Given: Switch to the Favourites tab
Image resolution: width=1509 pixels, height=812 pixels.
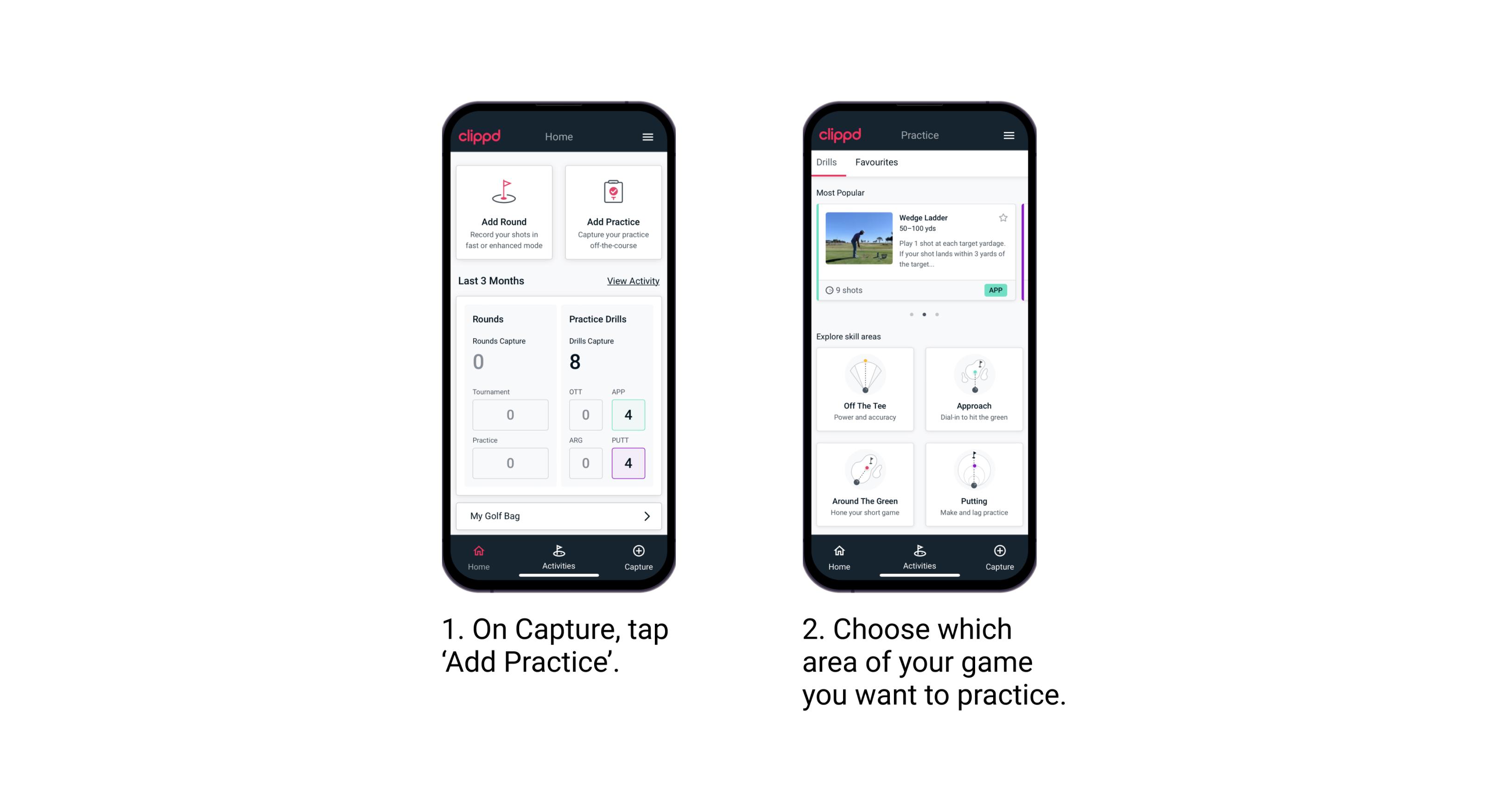Looking at the screenshot, I should point(877,163).
